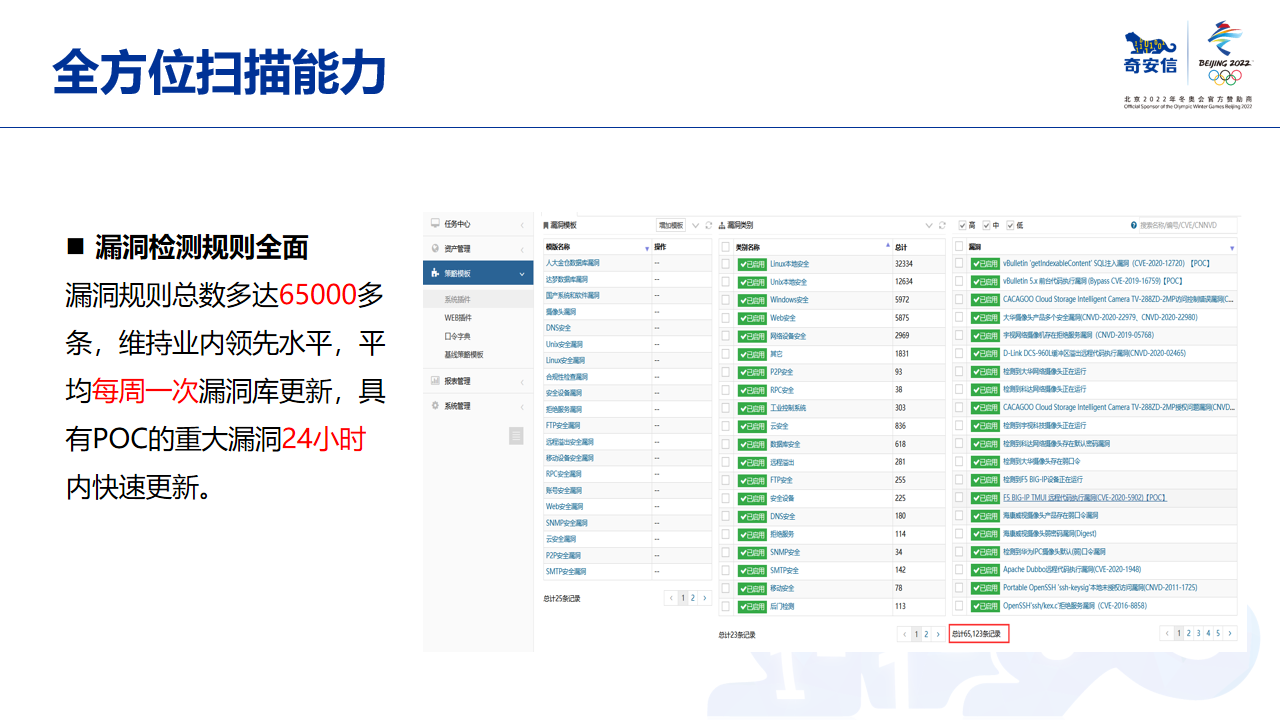
Task: Go to page 2 of template list
Action: [693, 598]
